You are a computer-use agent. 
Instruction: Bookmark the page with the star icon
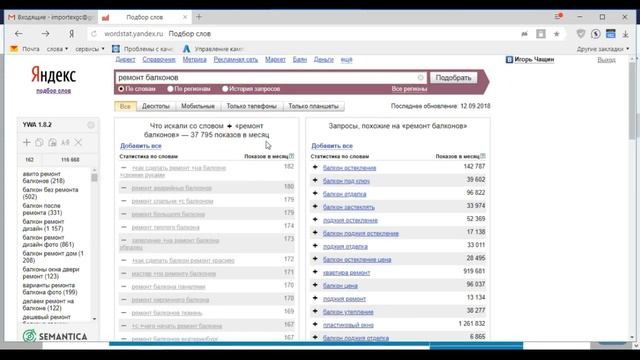[x=556, y=34]
